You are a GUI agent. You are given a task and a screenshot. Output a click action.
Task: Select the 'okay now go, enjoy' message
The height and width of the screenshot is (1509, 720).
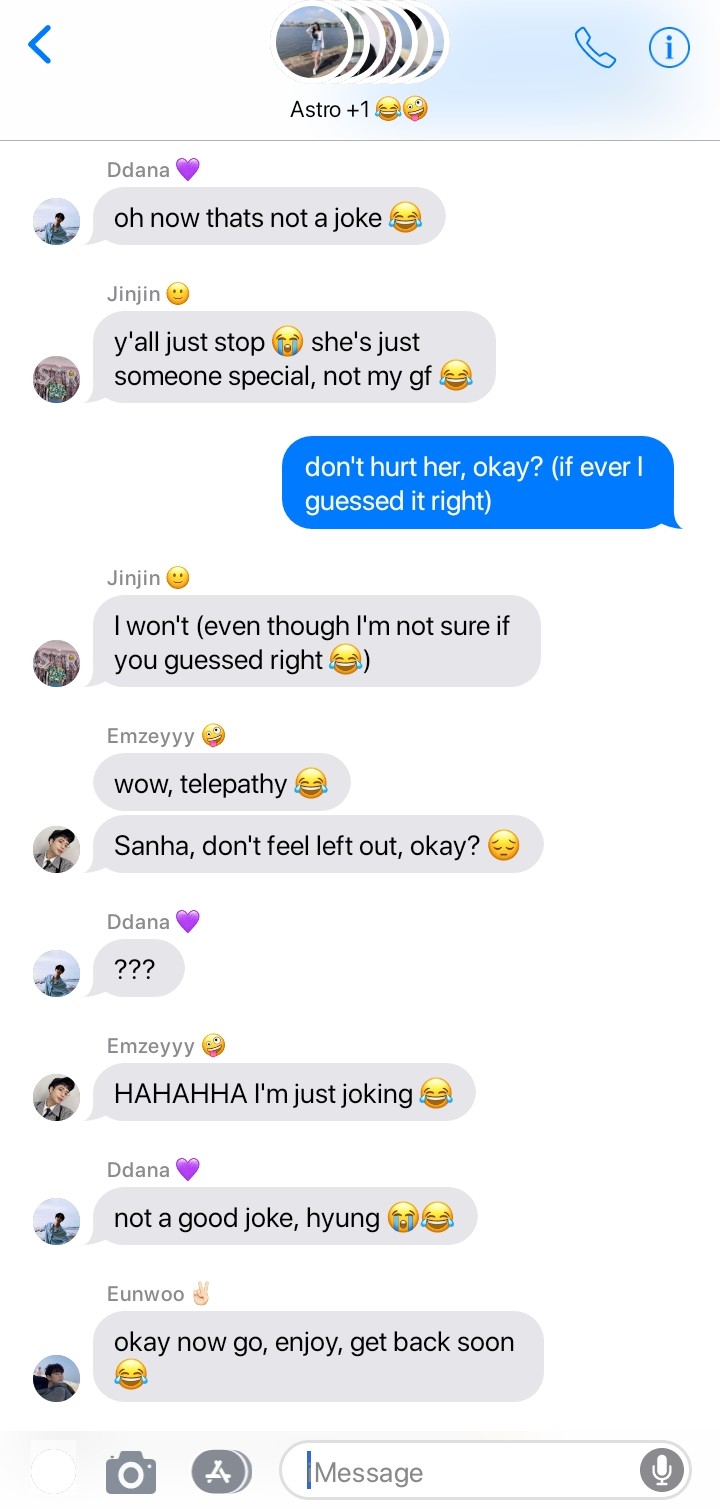(318, 1357)
